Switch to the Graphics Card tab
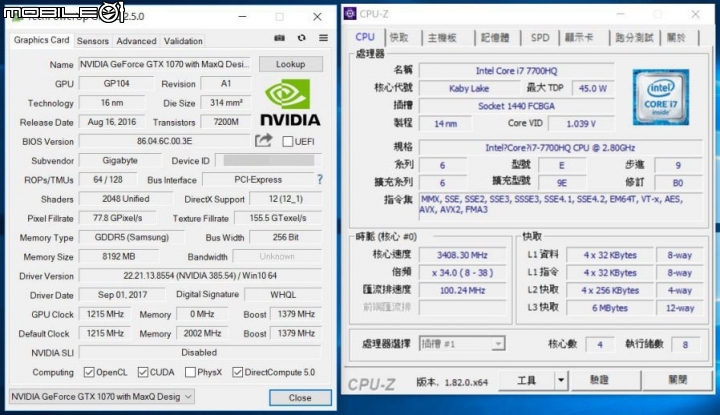Image resolution: width=720 pixels, height=415 pixels. coord(41,40)
